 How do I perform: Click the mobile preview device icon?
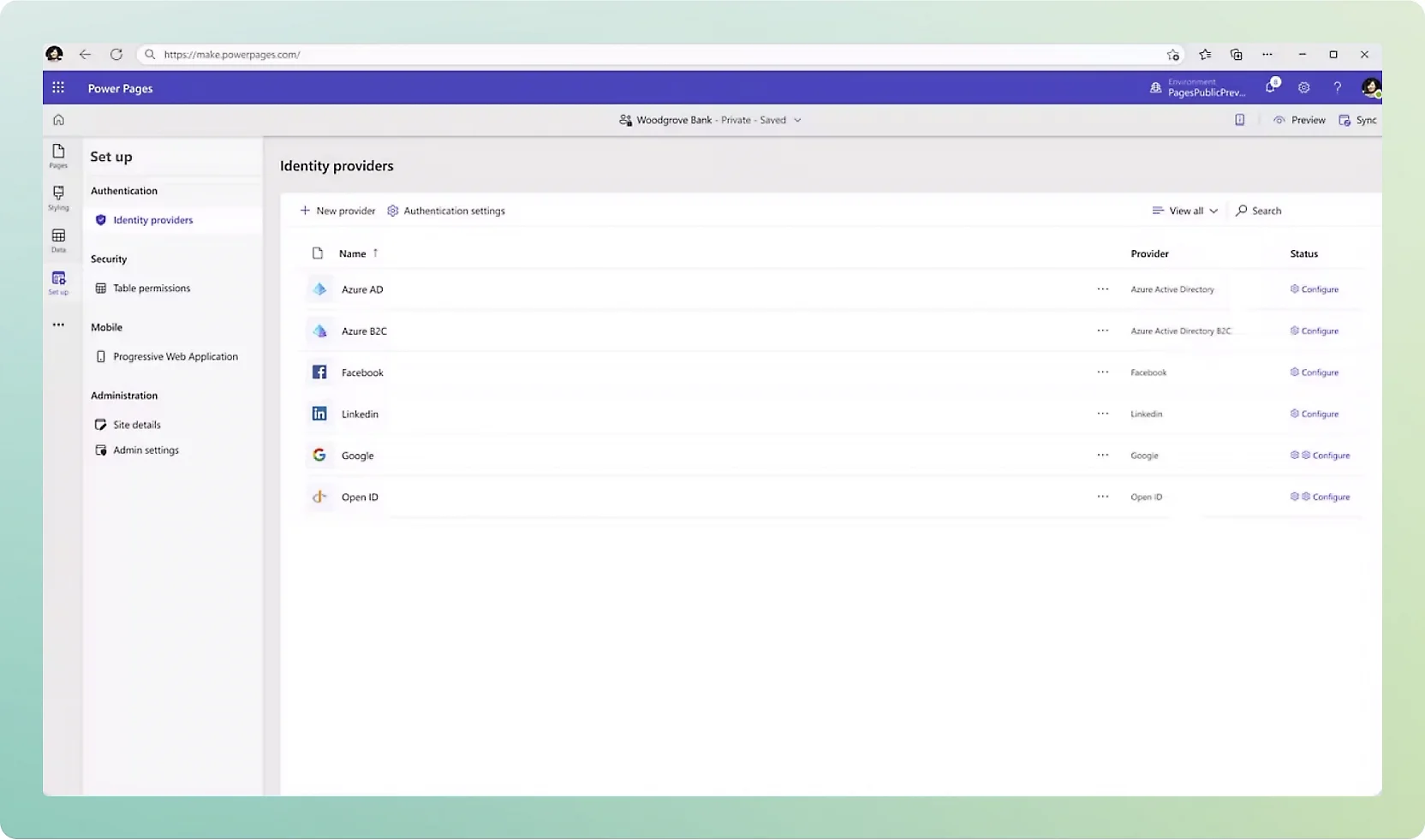point(1239,120)
